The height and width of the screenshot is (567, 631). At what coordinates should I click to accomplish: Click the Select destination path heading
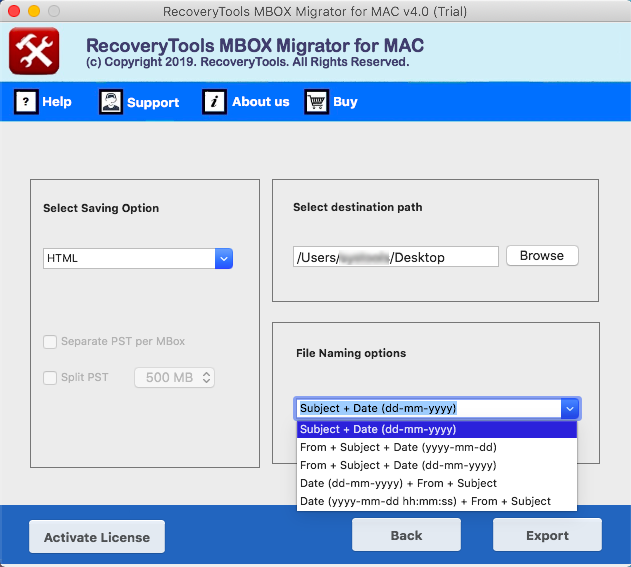358,207
